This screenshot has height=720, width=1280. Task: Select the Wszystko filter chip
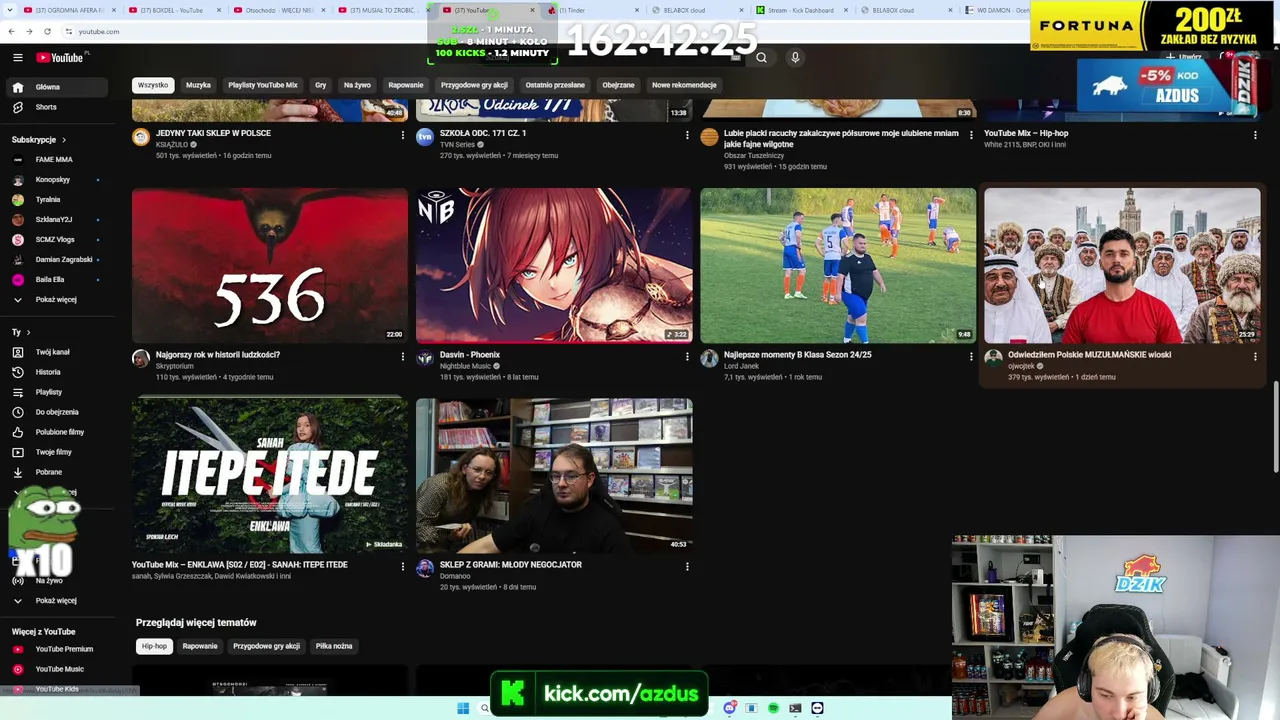(x=153, y=85)
